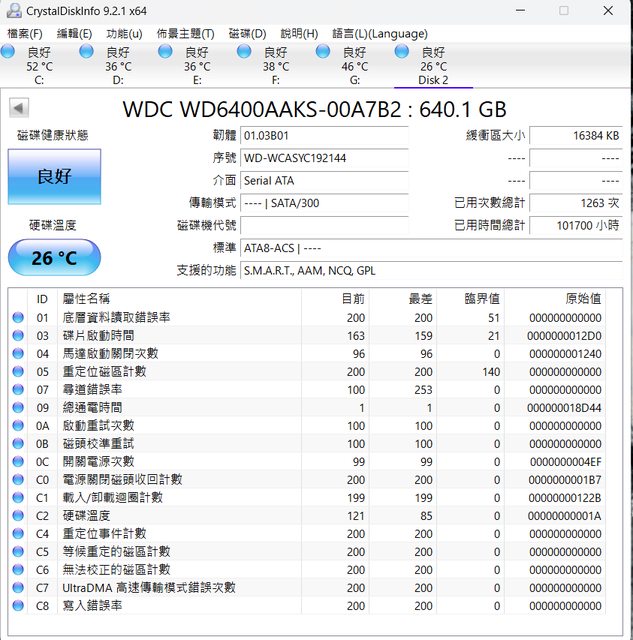Open the 檔案(F) menu
The height and width of the screenshot is (640, 633).
[25, 33]
